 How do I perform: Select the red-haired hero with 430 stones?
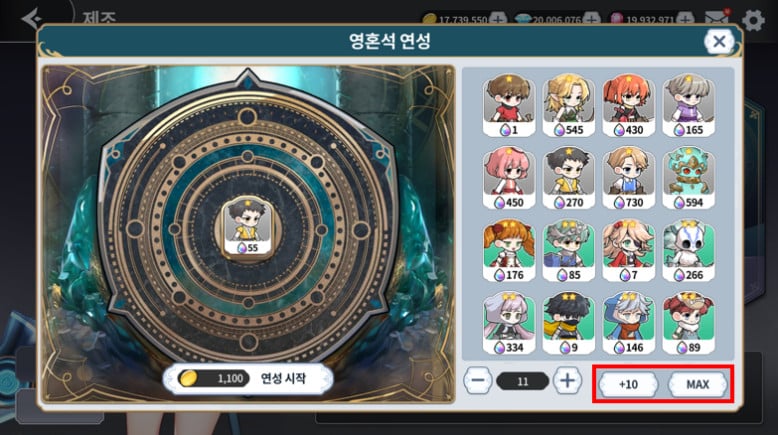(x=628, y=105)
